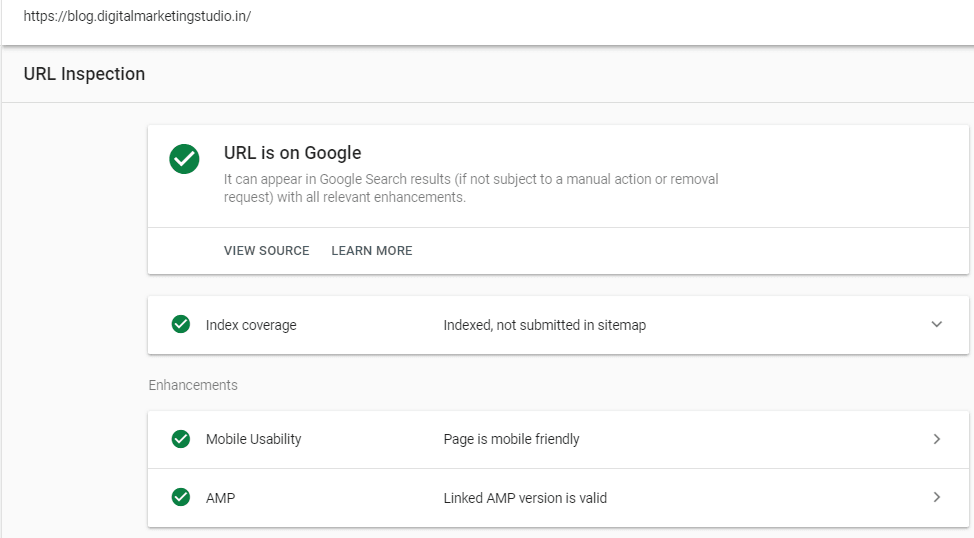Open AMP report via right arrow
The height and width of the screenshot is (538, 974).
tap(936, 497)
